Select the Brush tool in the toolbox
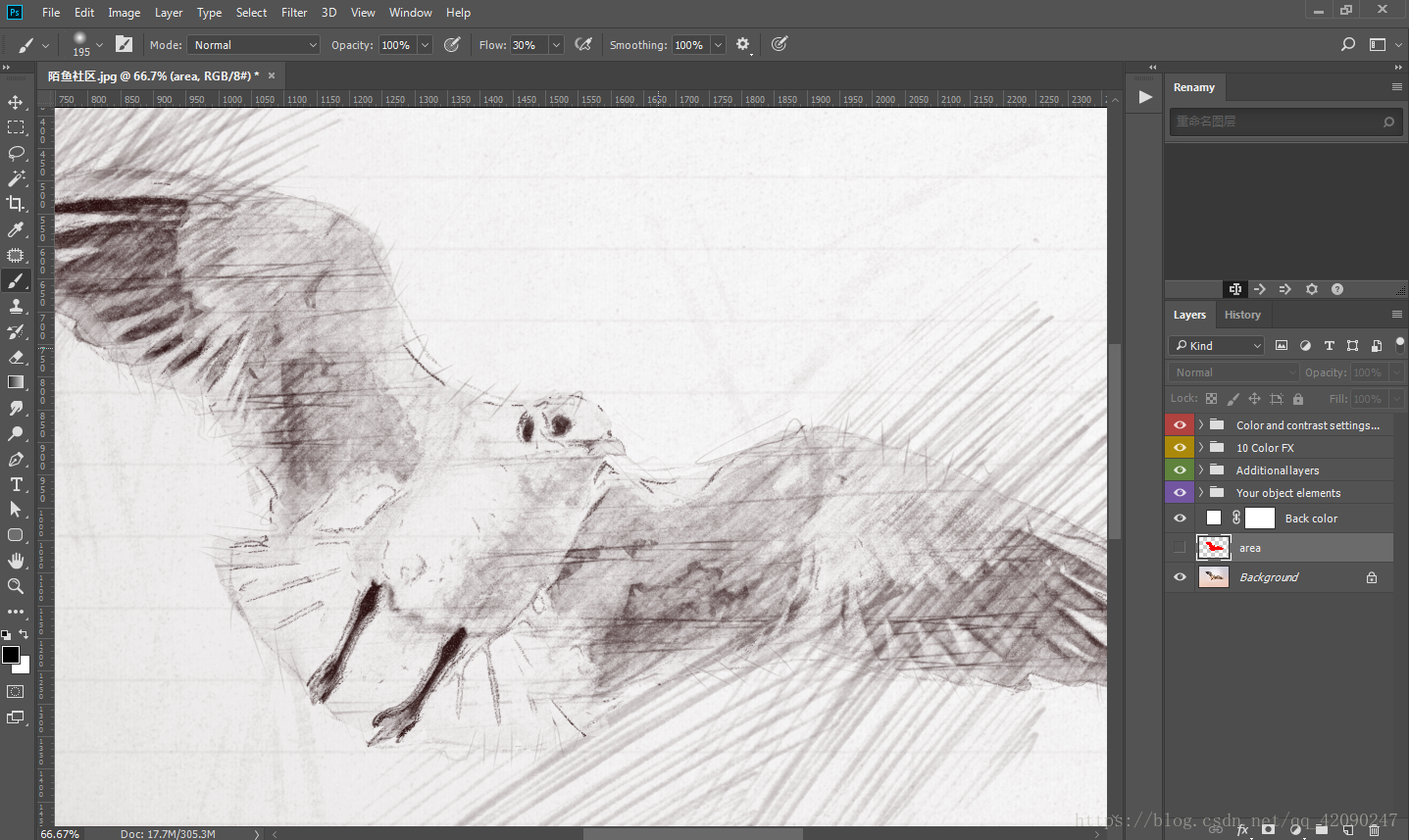Viewport: 1409px width, 840px height. tap(16, 281)
